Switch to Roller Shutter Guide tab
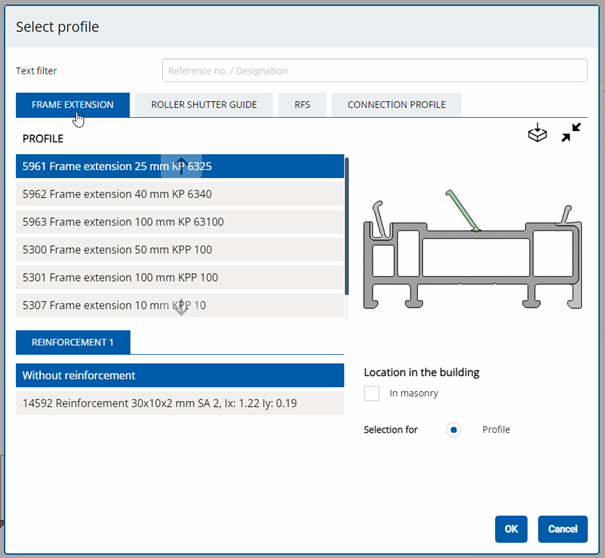 [204, 105]
